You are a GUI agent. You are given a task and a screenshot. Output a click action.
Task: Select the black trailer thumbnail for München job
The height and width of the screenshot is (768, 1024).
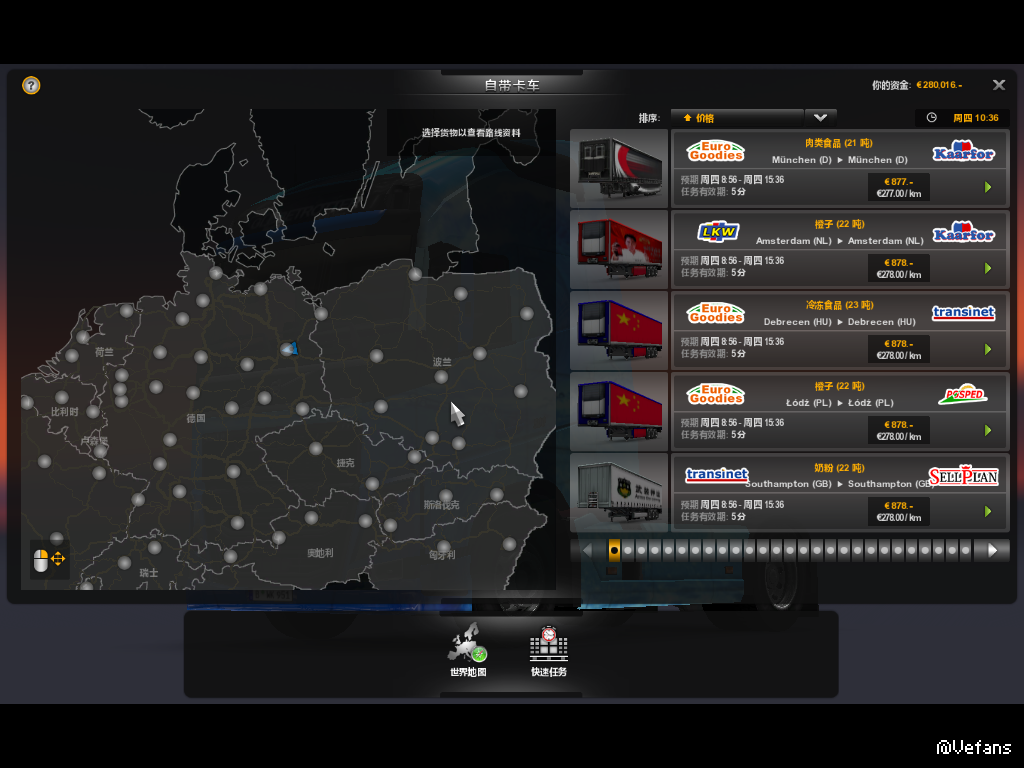coord(619,168)
